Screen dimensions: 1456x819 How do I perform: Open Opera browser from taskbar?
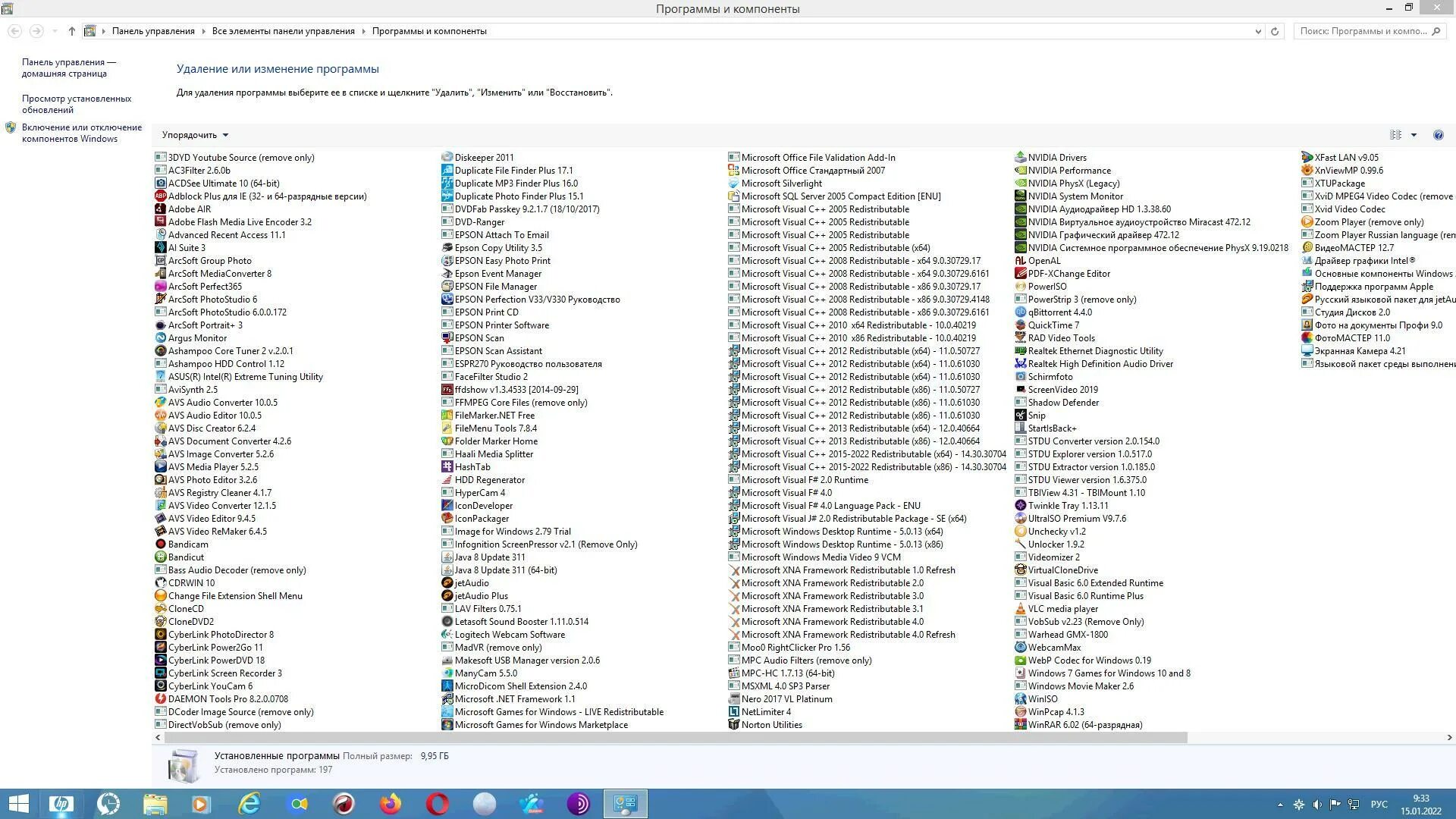(x=438, y=804)
